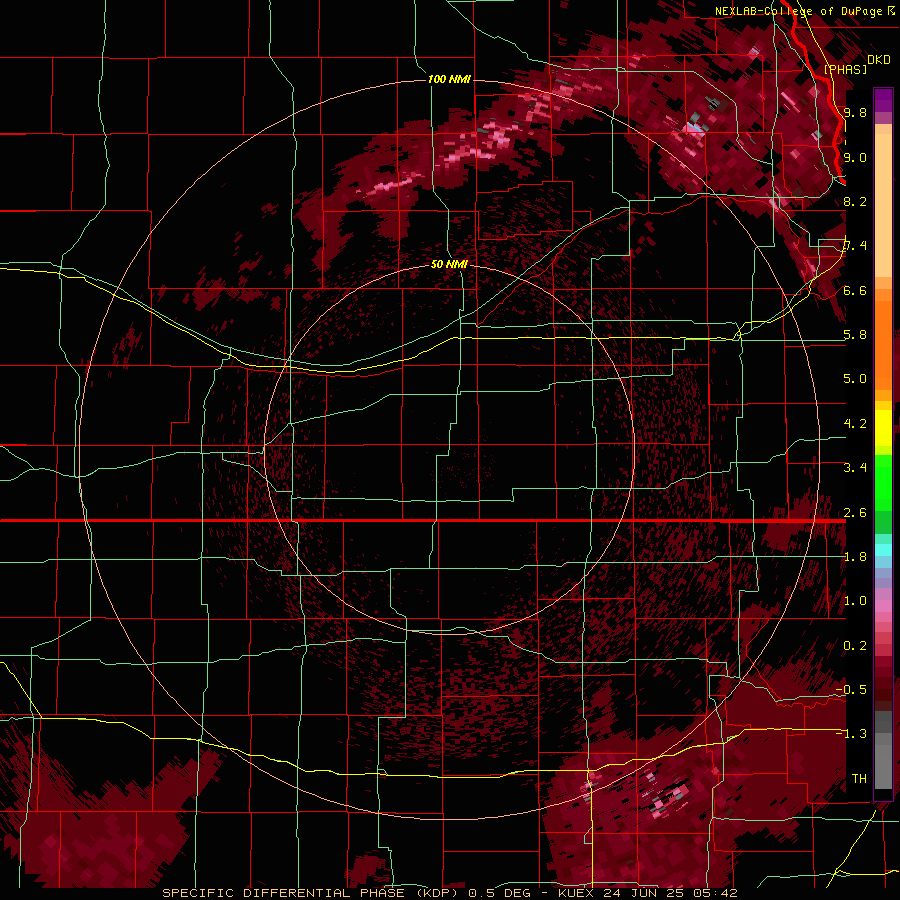Image resolution: width=900 pixels, height=900 pixels.
Task: Click the 5.8 value on the color scale
Action: (x=855, y=335)
